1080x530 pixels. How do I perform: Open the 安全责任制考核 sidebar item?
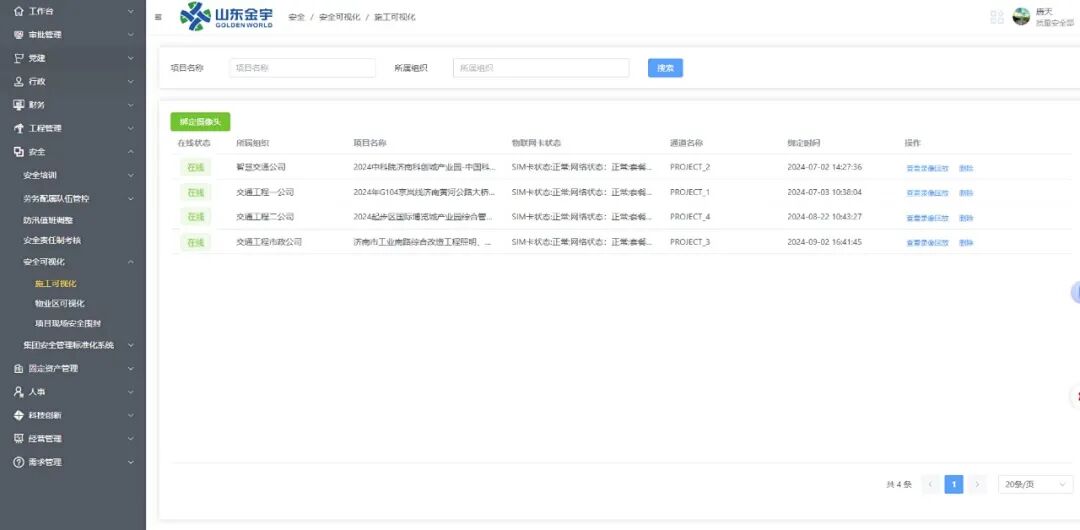[x=52, y=241]
